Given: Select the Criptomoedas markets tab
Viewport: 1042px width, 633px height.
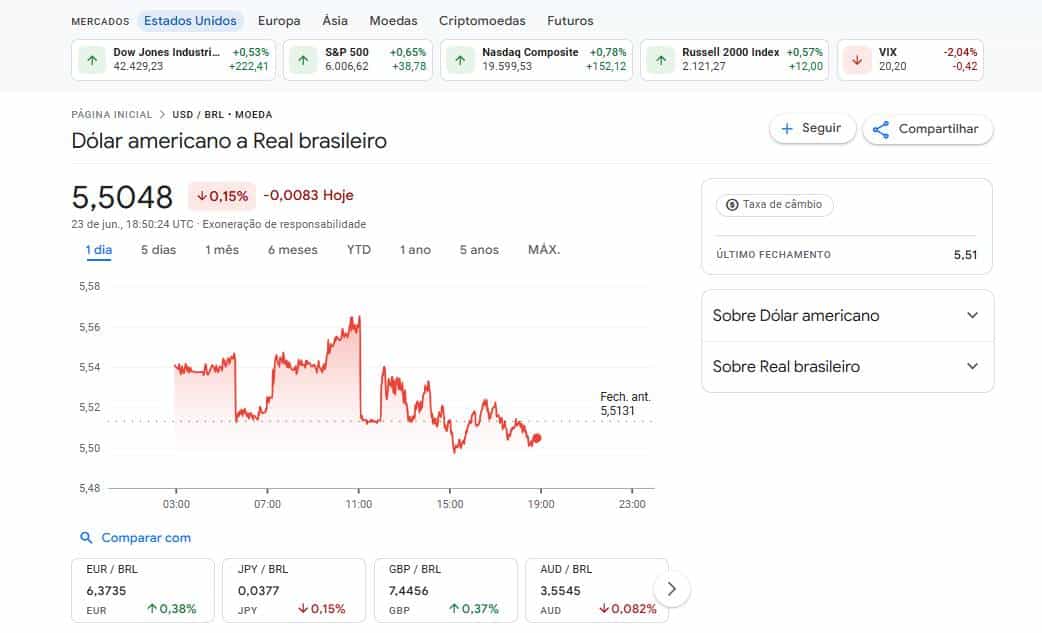Looking at the screenshot, I should (483, 20).
